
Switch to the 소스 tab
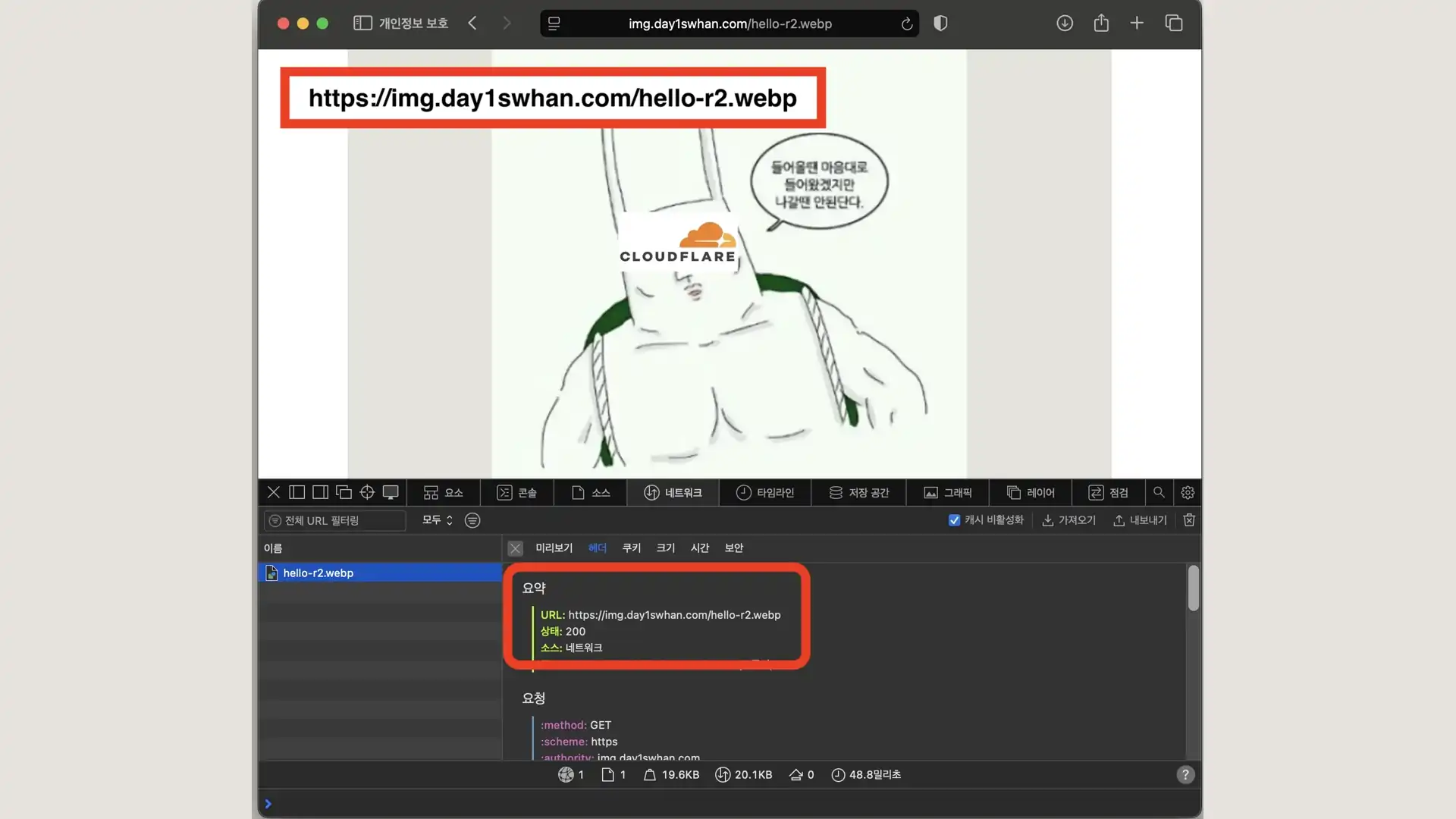point(590,493)
